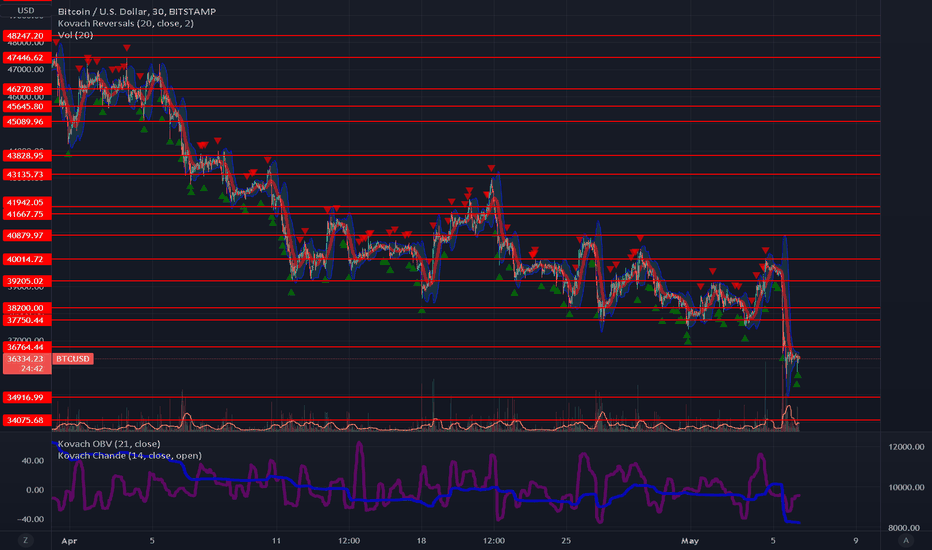Image resolution: width=932 pixels, height=550 pixels.
Task: Click the 40014.72 price level label
Action: (x=27, y=259)
